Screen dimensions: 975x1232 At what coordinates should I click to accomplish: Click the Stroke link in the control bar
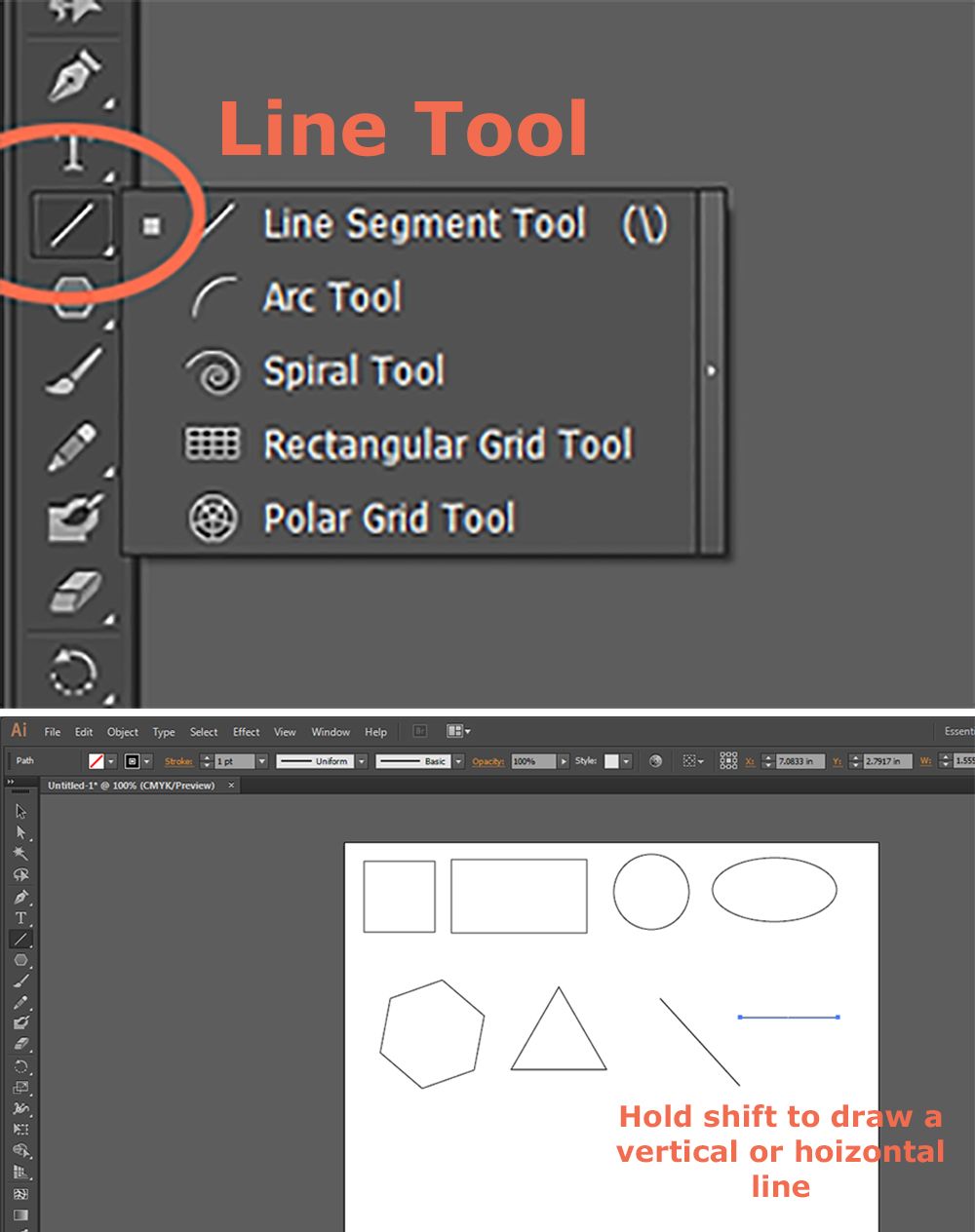click(x=181, y=761)
